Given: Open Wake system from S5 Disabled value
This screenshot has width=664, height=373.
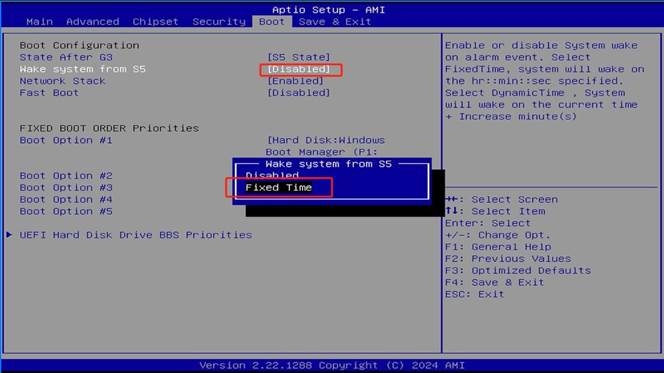Looking at the screenshot, I should pos(299,69).
